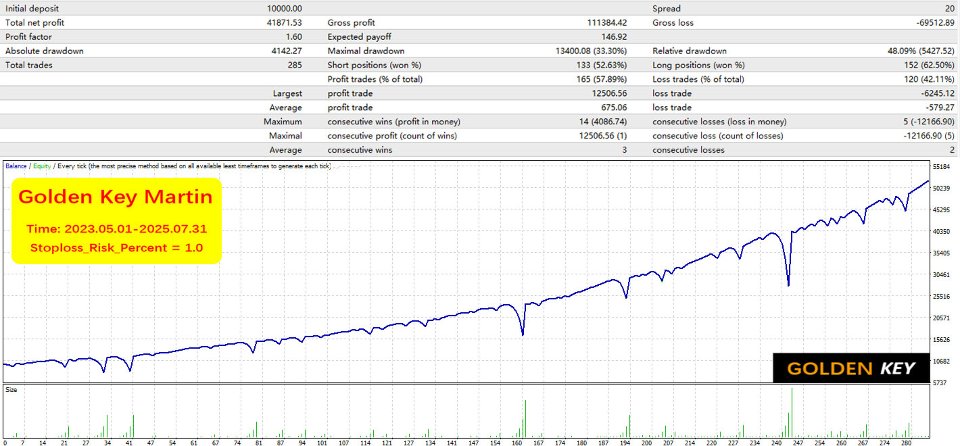Click the 10682 value on the price axis
The image size is (960, 446).
pyautogui.click(x=942, y=361)
